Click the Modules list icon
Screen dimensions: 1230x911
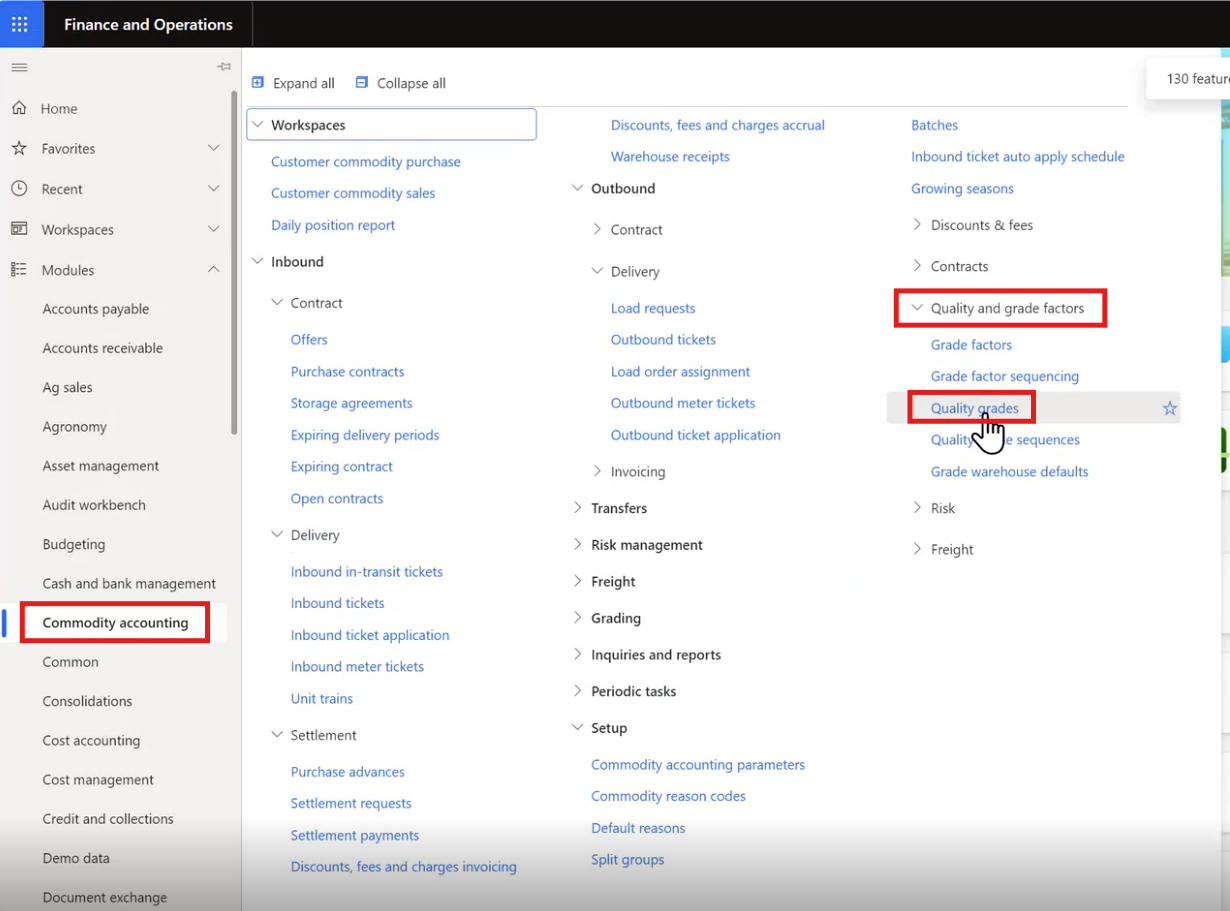[x=19, y=270]
